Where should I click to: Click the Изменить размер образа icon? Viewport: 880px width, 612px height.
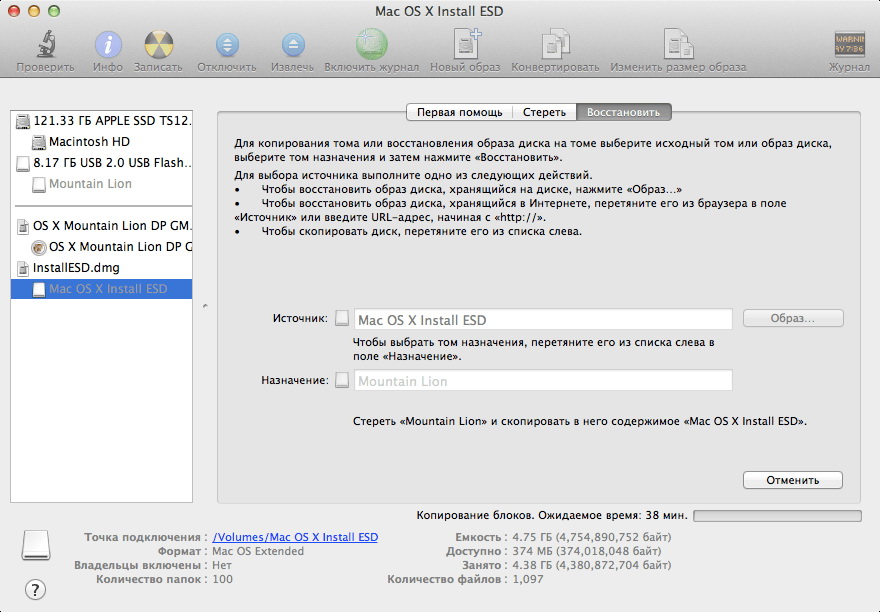tap(678, 44)
